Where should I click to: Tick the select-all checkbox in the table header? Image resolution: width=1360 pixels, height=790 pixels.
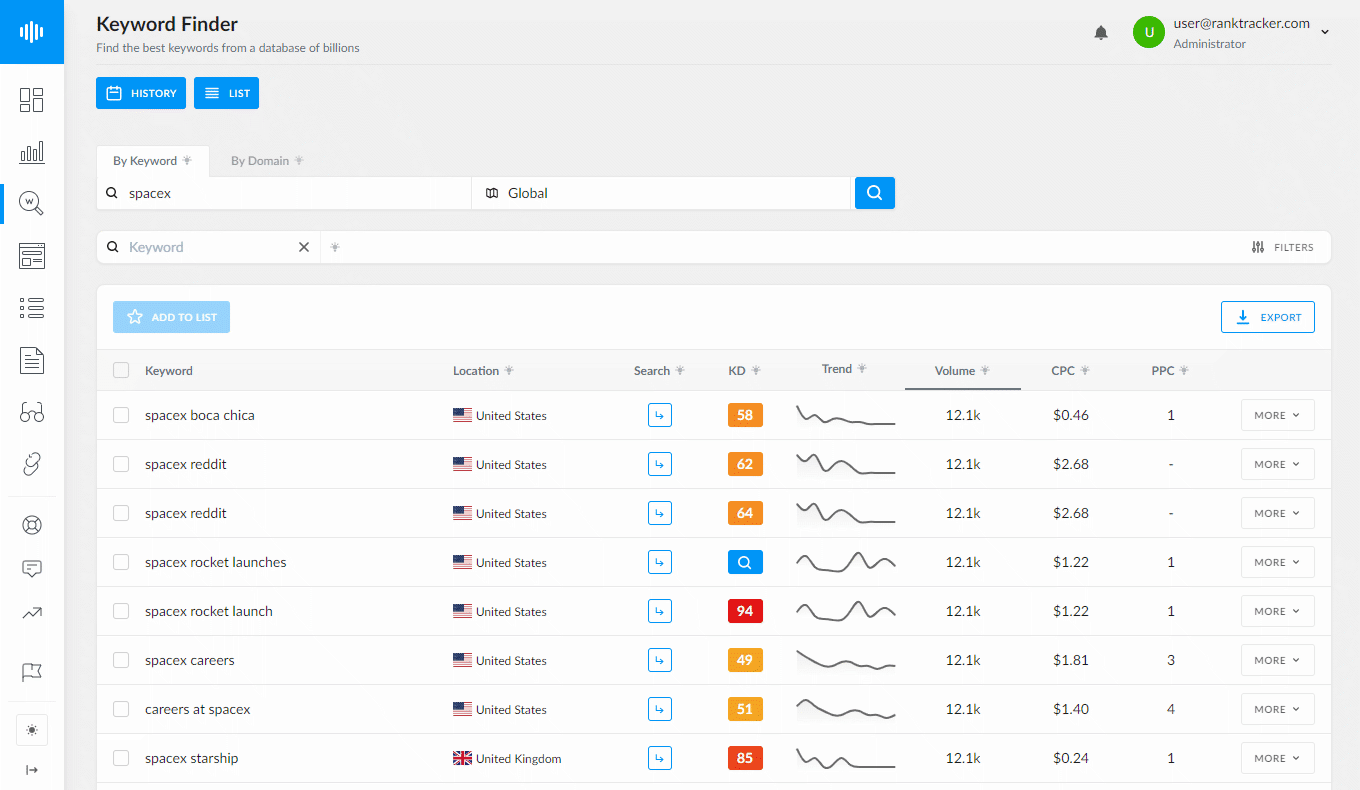[x=121, y=369]
